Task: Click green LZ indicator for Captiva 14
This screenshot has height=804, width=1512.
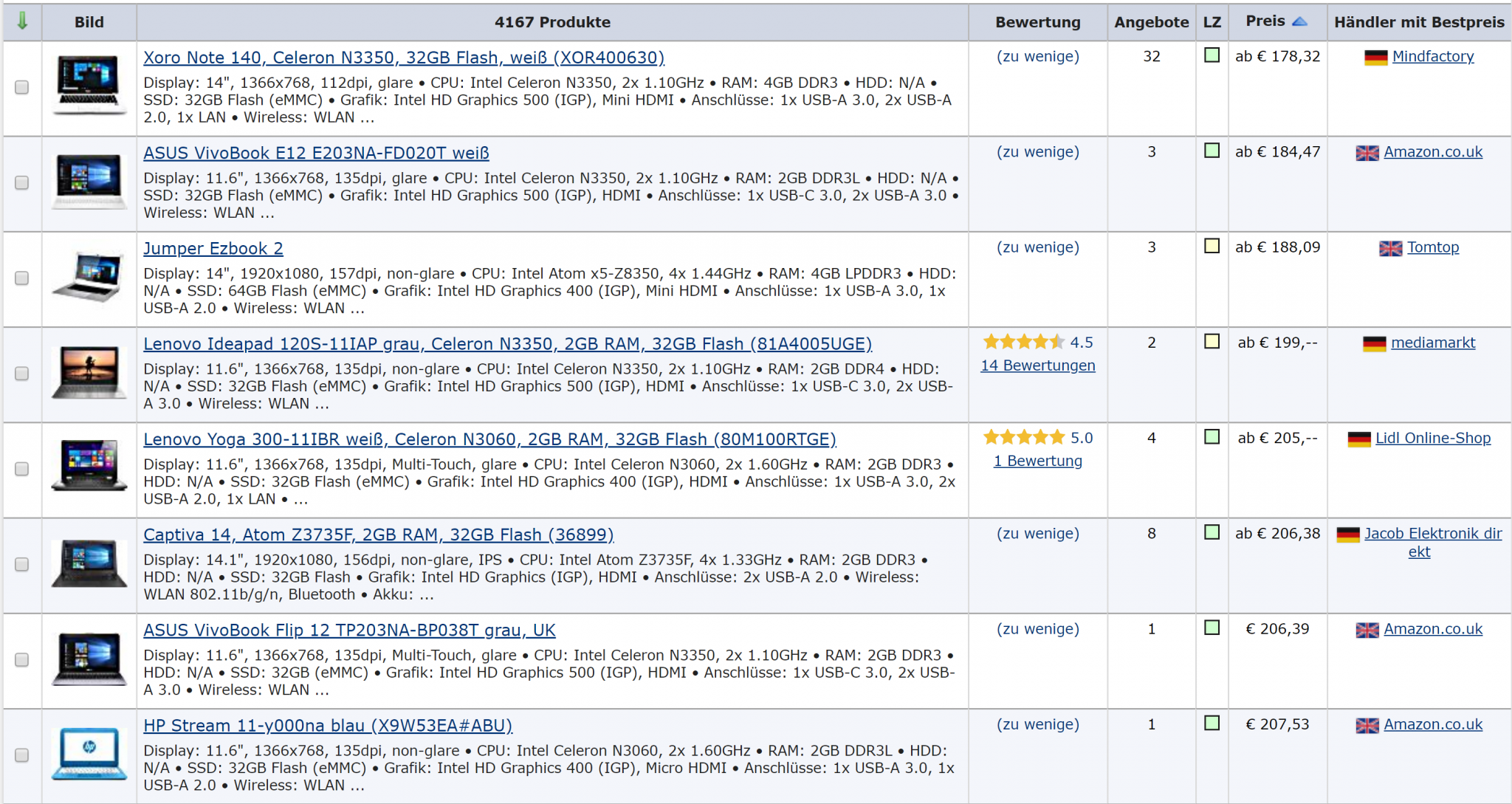Action: (1212, 532)
